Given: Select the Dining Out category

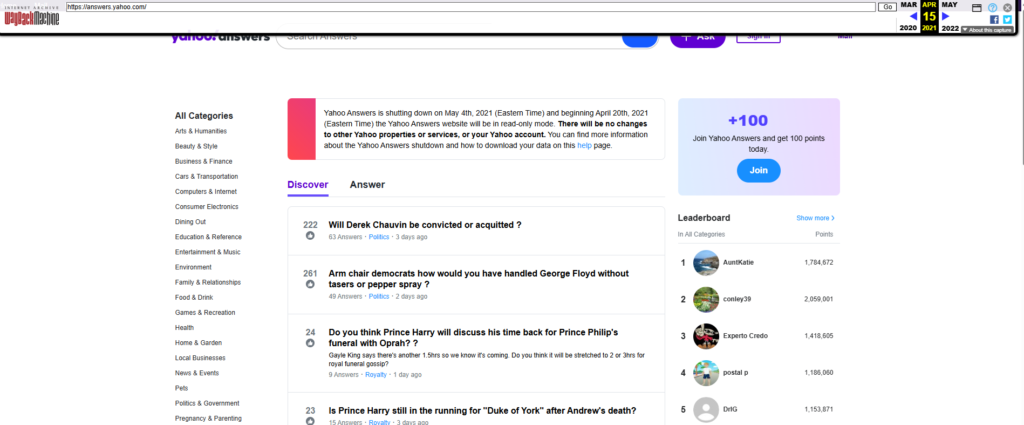Looking at the screenshot, I should click(190, 221).
